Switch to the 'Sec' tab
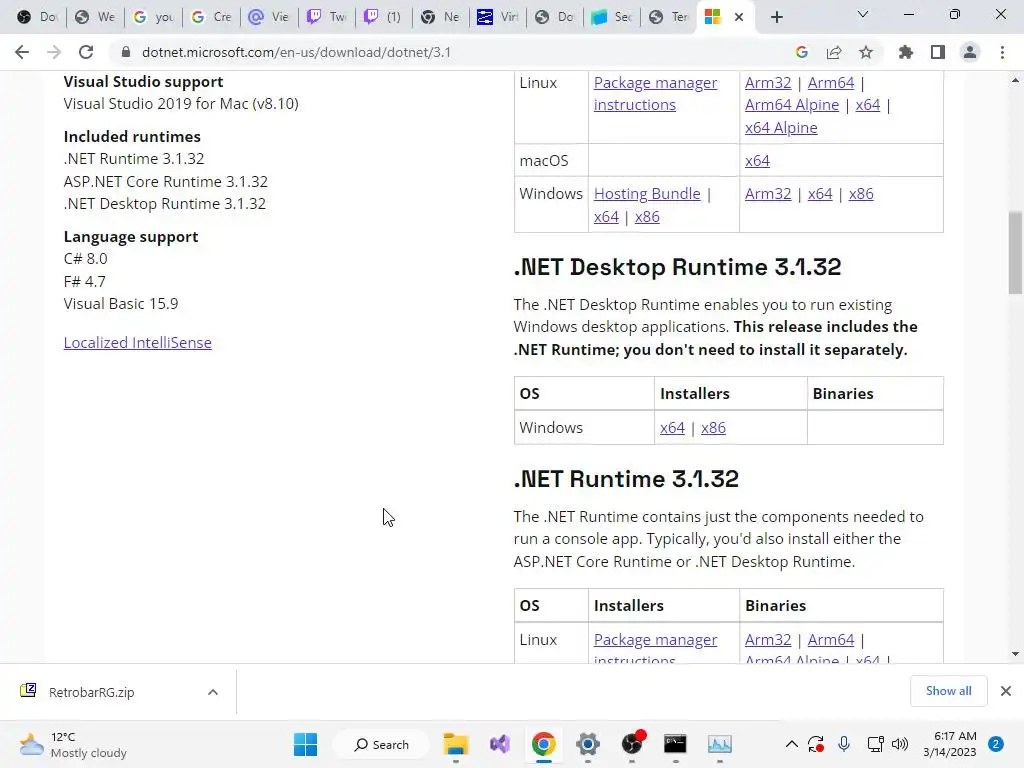The height and width of the screenshot is (768, 1024). click(x=612, y=17)
